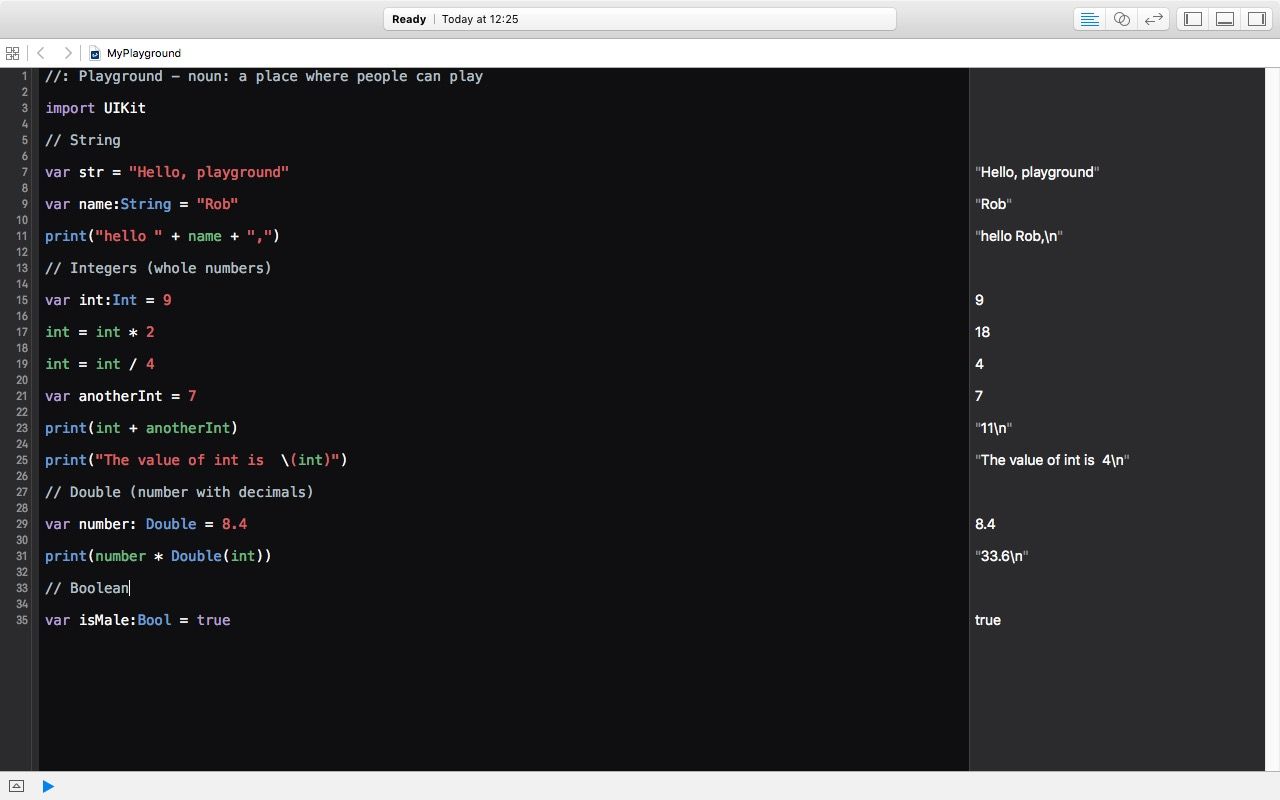Screen dimensions: 1280x800
Task: Go back with the left chevron
Action: [41, 53]
